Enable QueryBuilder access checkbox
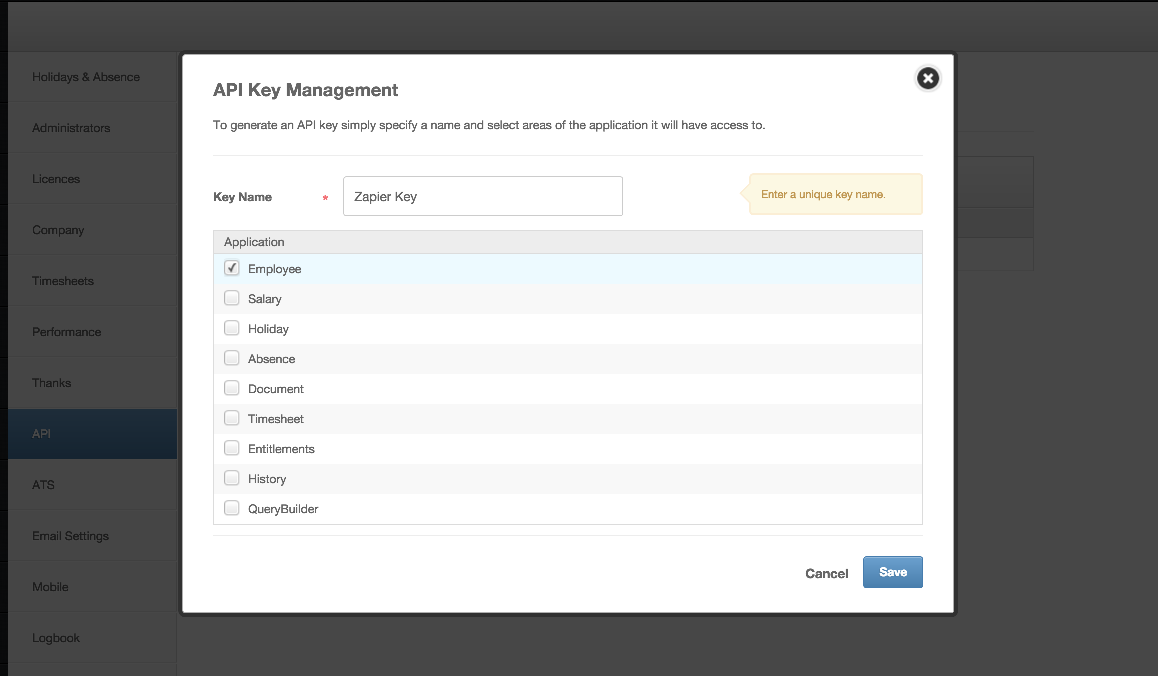This screenshot has width=1158, height=676. [232, 508]
